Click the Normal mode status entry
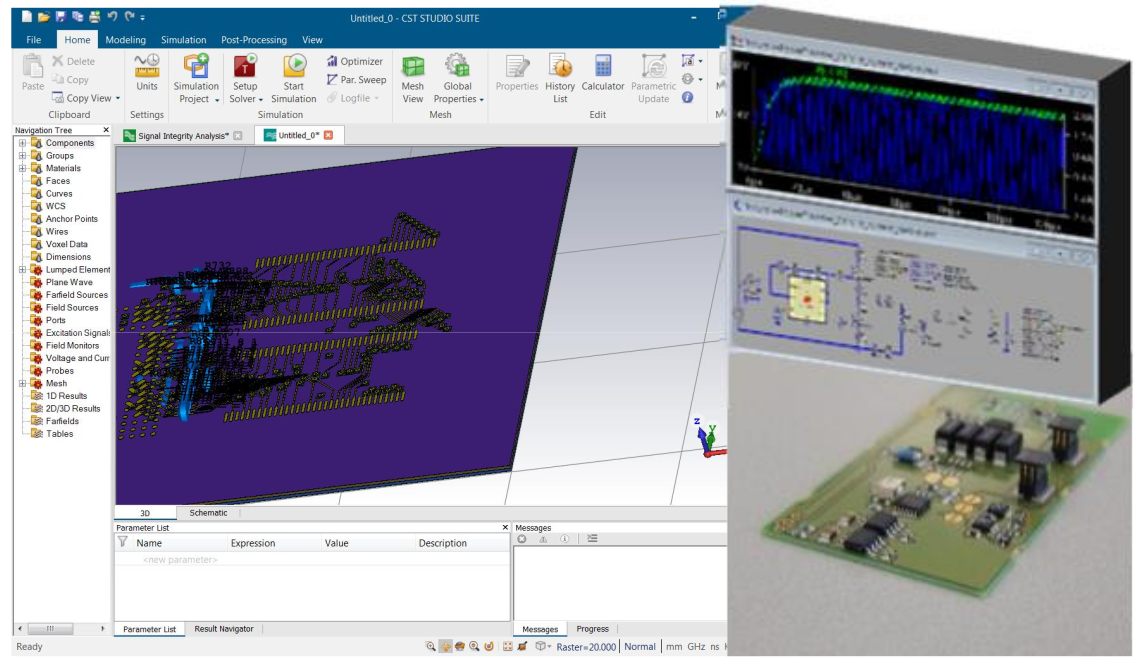The width and height of the screenshot is (1145, 664). click(640, 646)
